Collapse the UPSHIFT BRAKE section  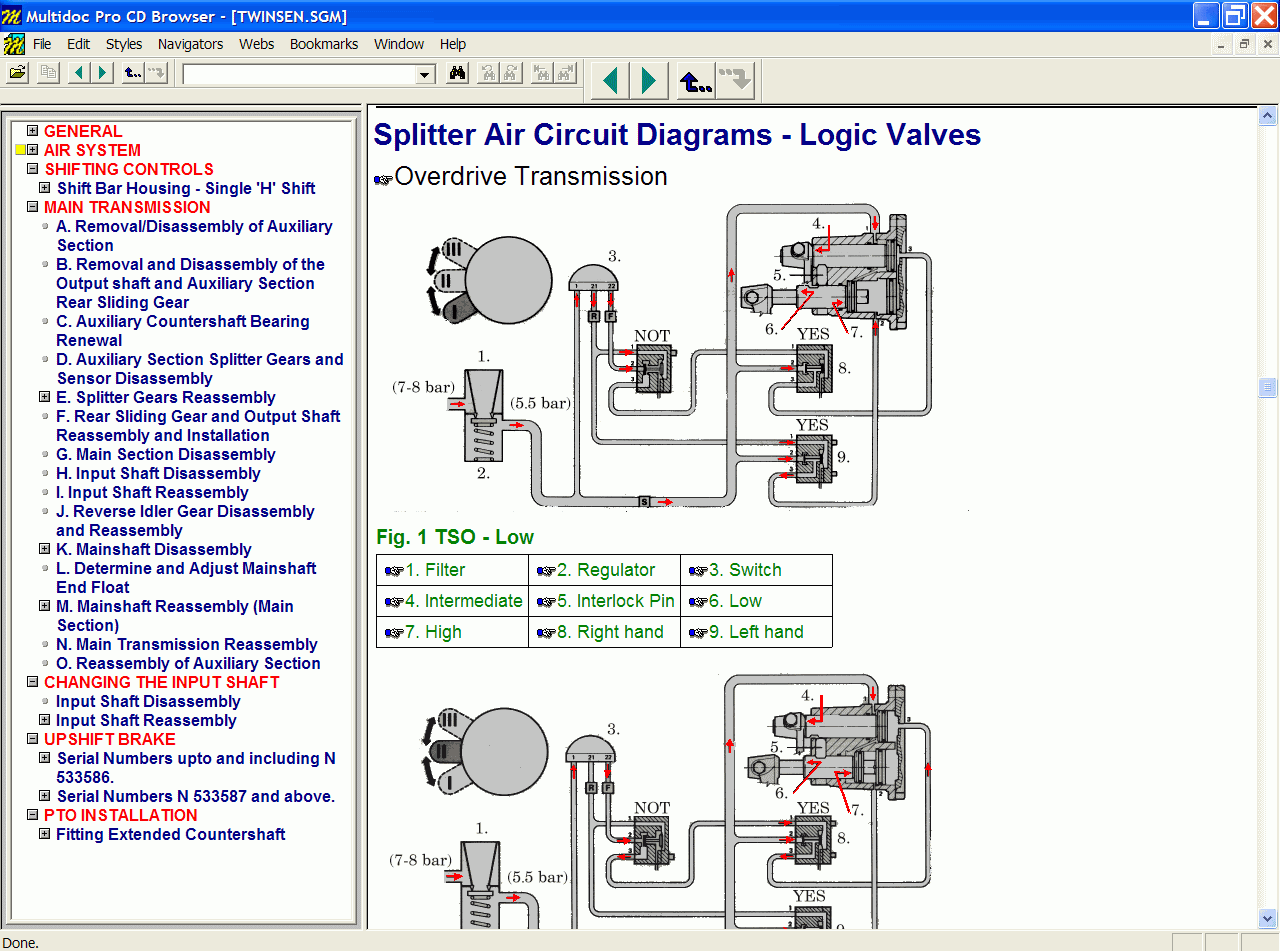(33, 739)
